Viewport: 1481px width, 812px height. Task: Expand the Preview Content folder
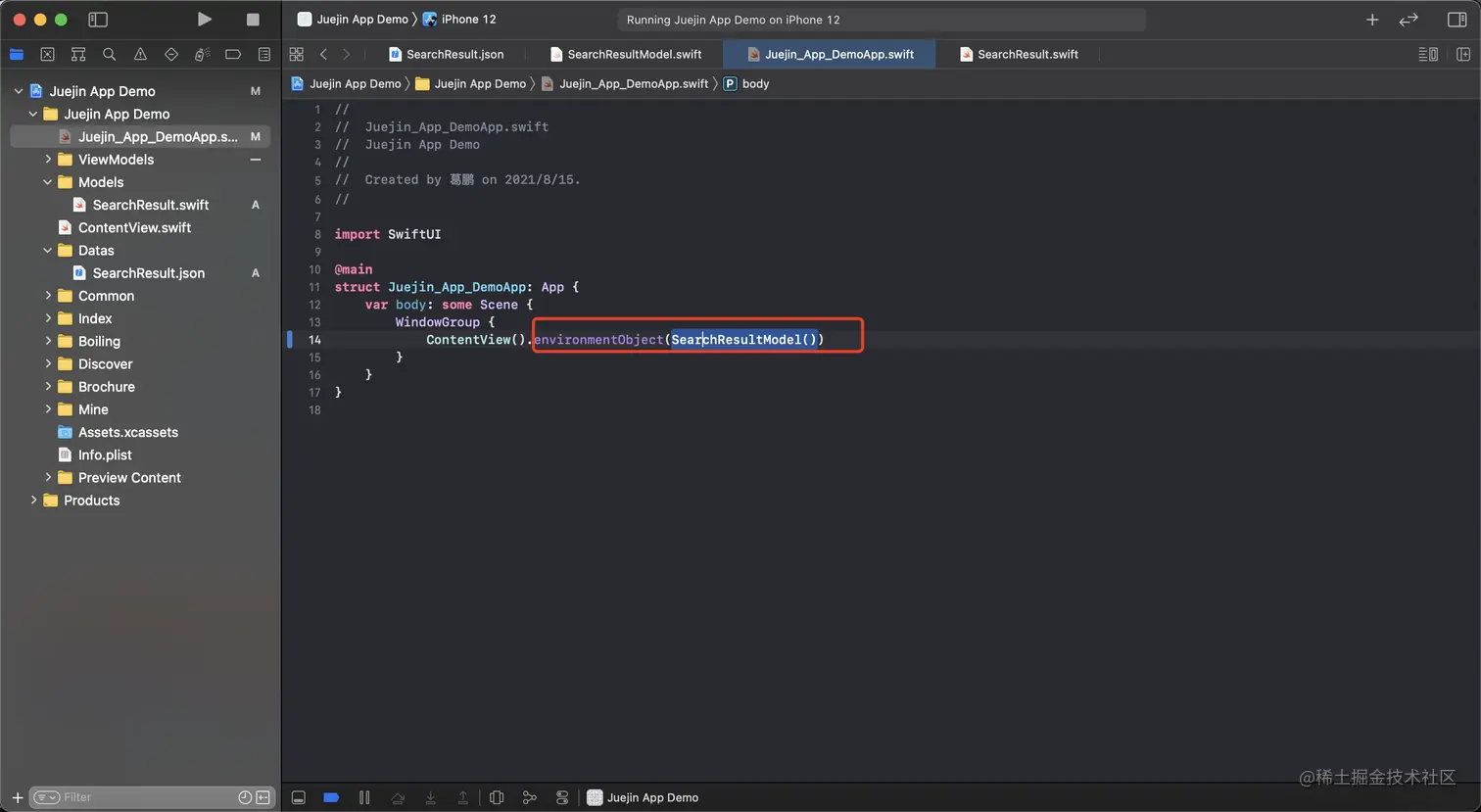coord(47,477)
